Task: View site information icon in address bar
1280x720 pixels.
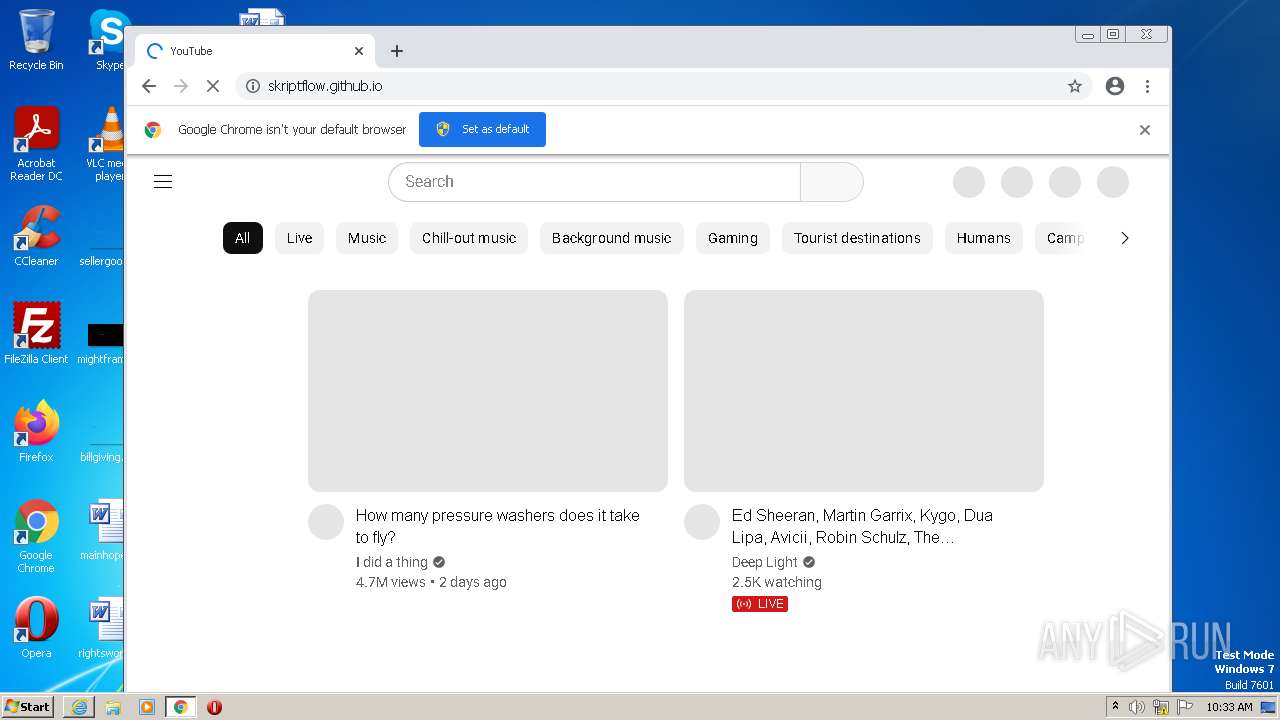Action: (253, 86)
